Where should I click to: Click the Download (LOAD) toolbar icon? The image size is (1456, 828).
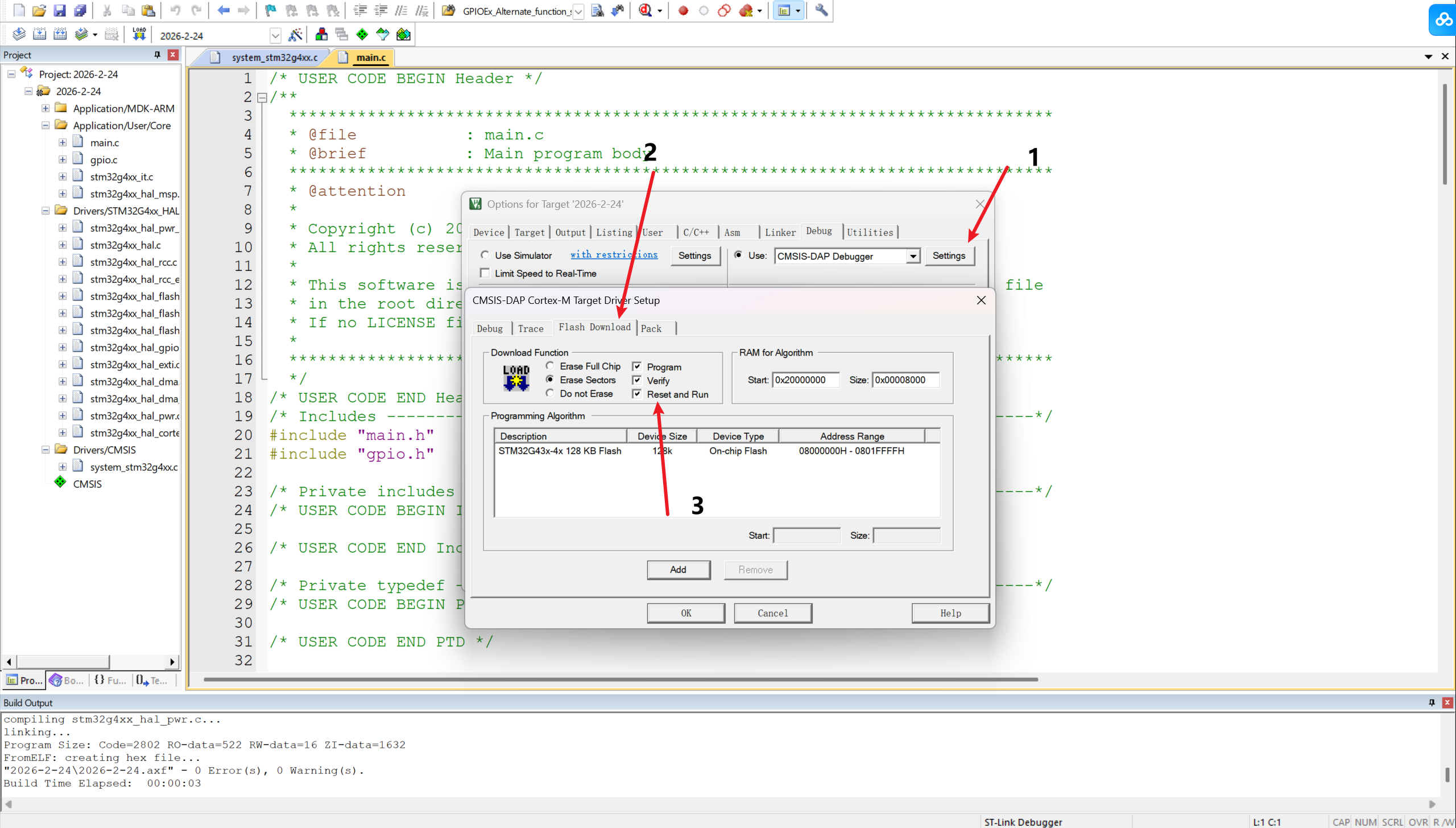pyautogui.click(x=139, y=35)
